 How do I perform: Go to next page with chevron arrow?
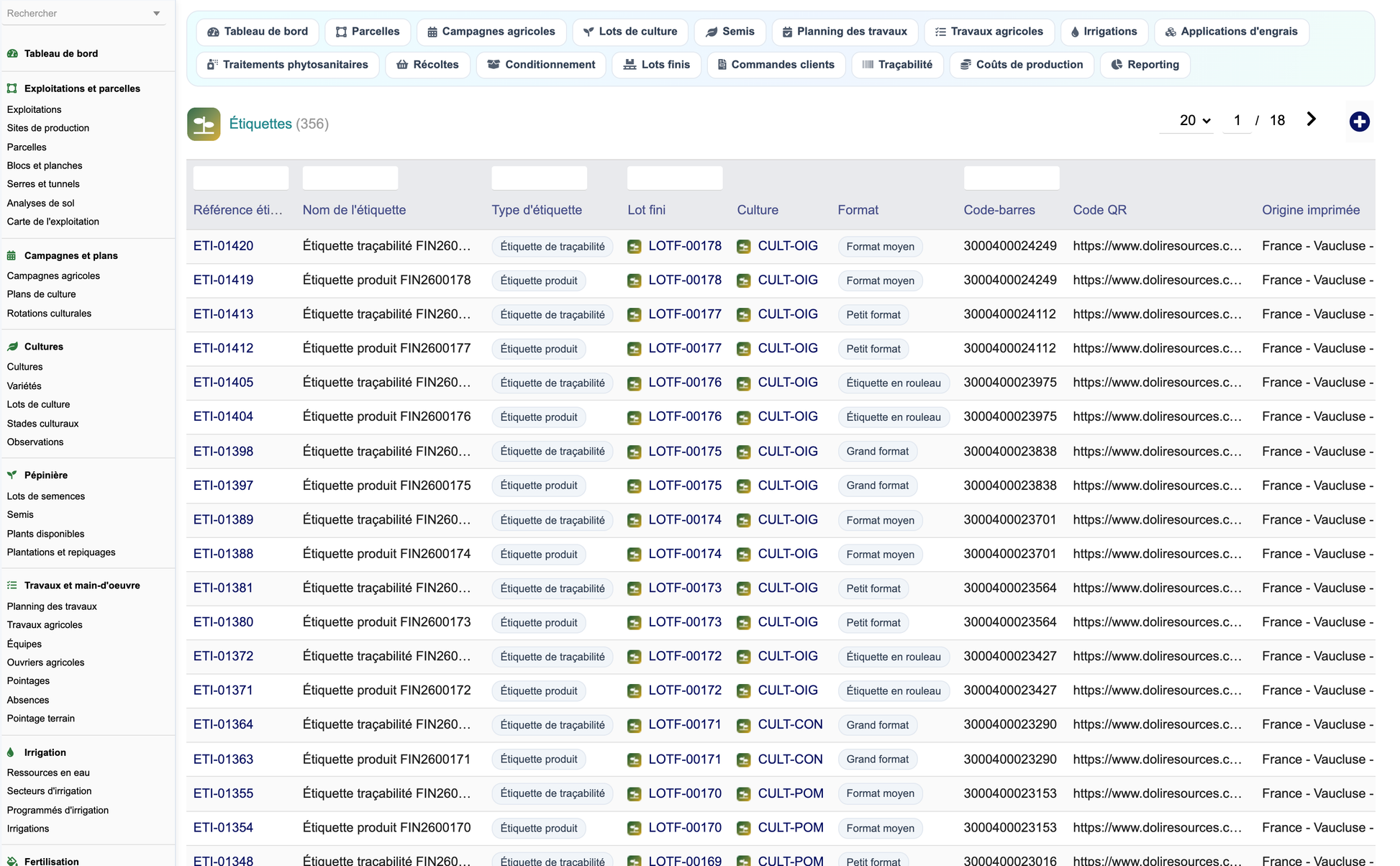1312,119
